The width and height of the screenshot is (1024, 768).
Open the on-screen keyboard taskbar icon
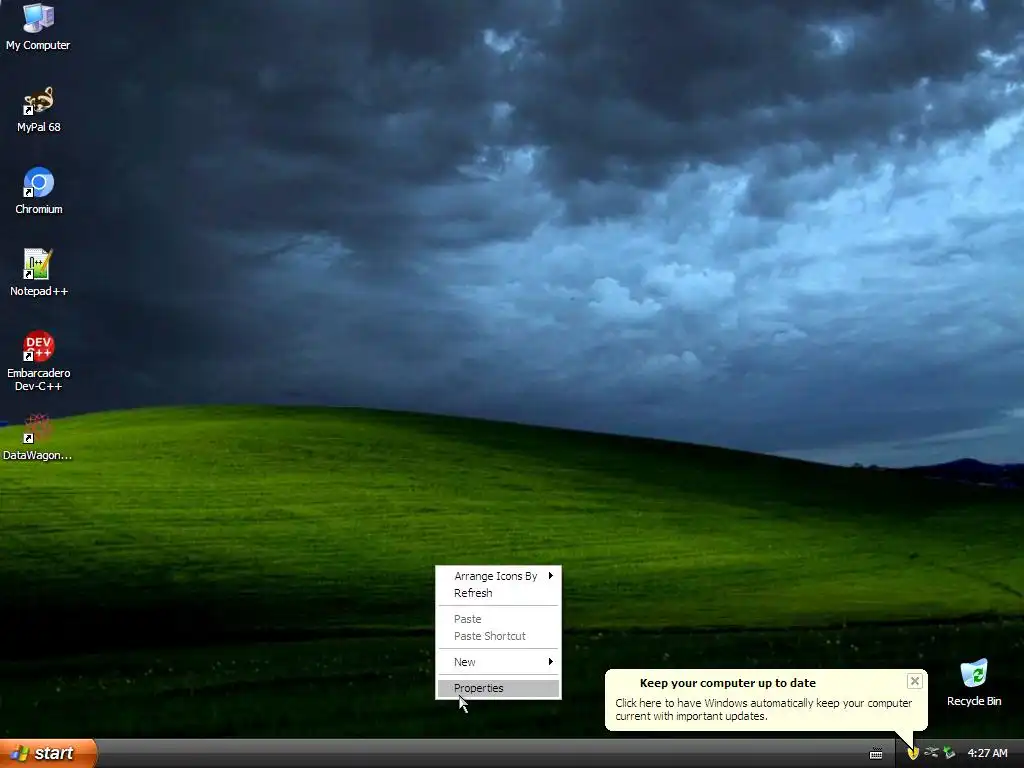coord(876,754)
